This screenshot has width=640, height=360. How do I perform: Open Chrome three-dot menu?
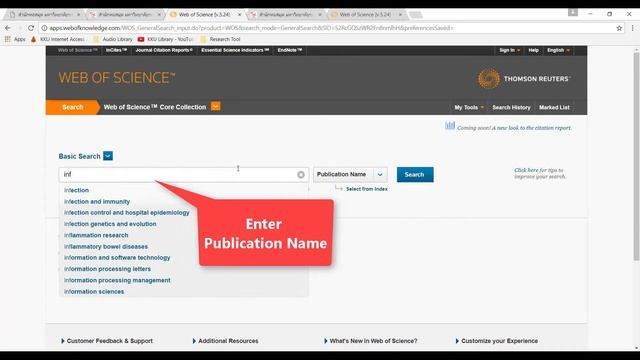tap(633, 28)
